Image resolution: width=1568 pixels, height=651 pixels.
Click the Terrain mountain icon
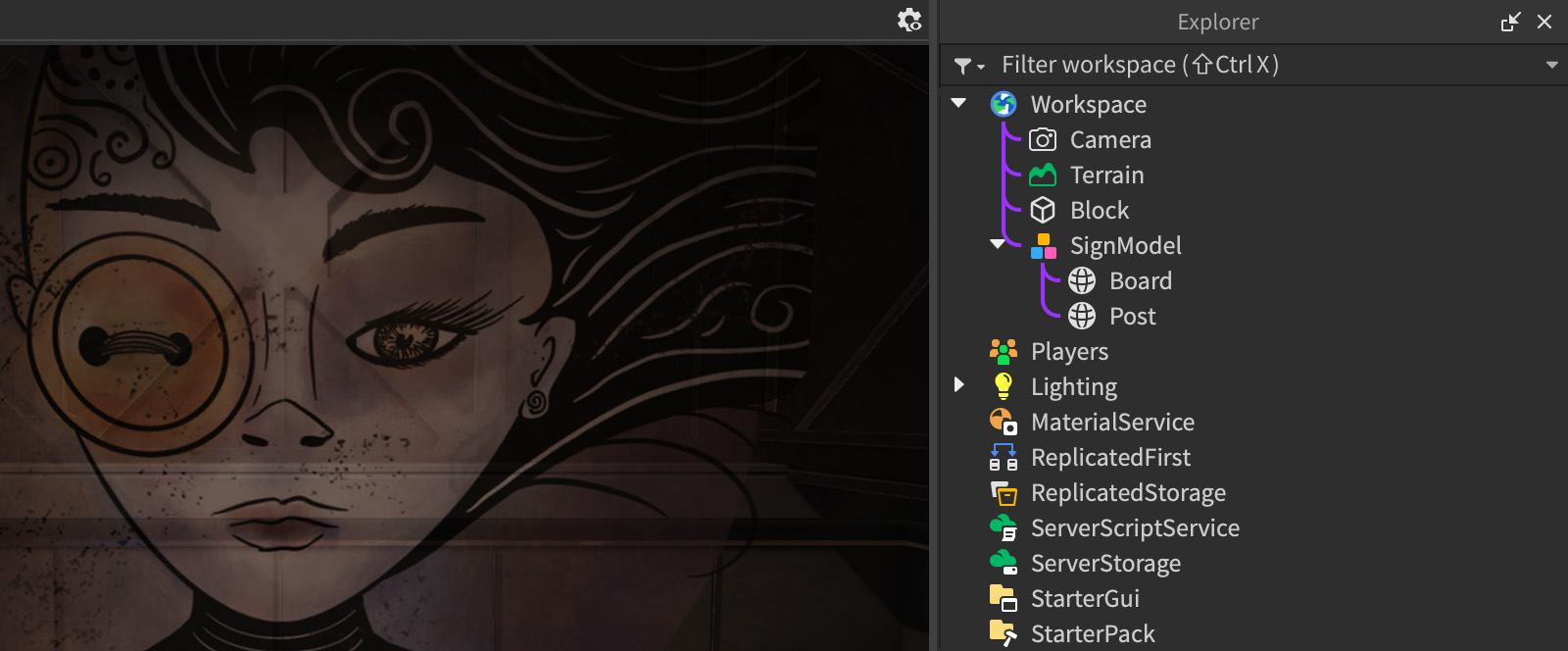[x=1043, y=175]
